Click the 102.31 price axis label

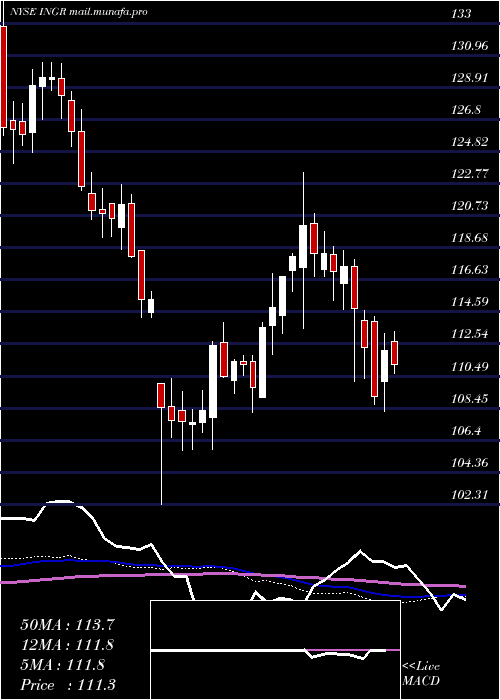point(470,495)
